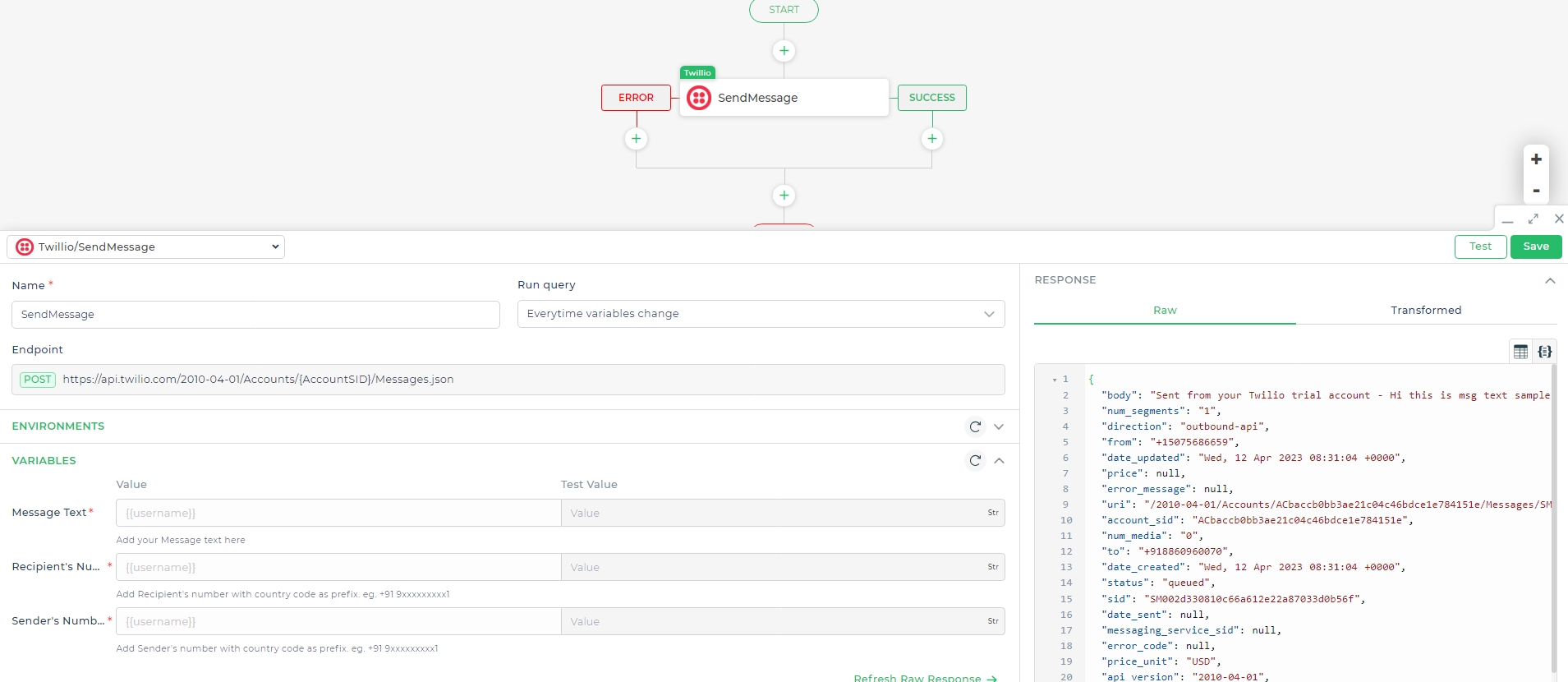The image size is (1568, 682).
Task: Zoom out the workflow canvas
Action: coord(1536,191)
